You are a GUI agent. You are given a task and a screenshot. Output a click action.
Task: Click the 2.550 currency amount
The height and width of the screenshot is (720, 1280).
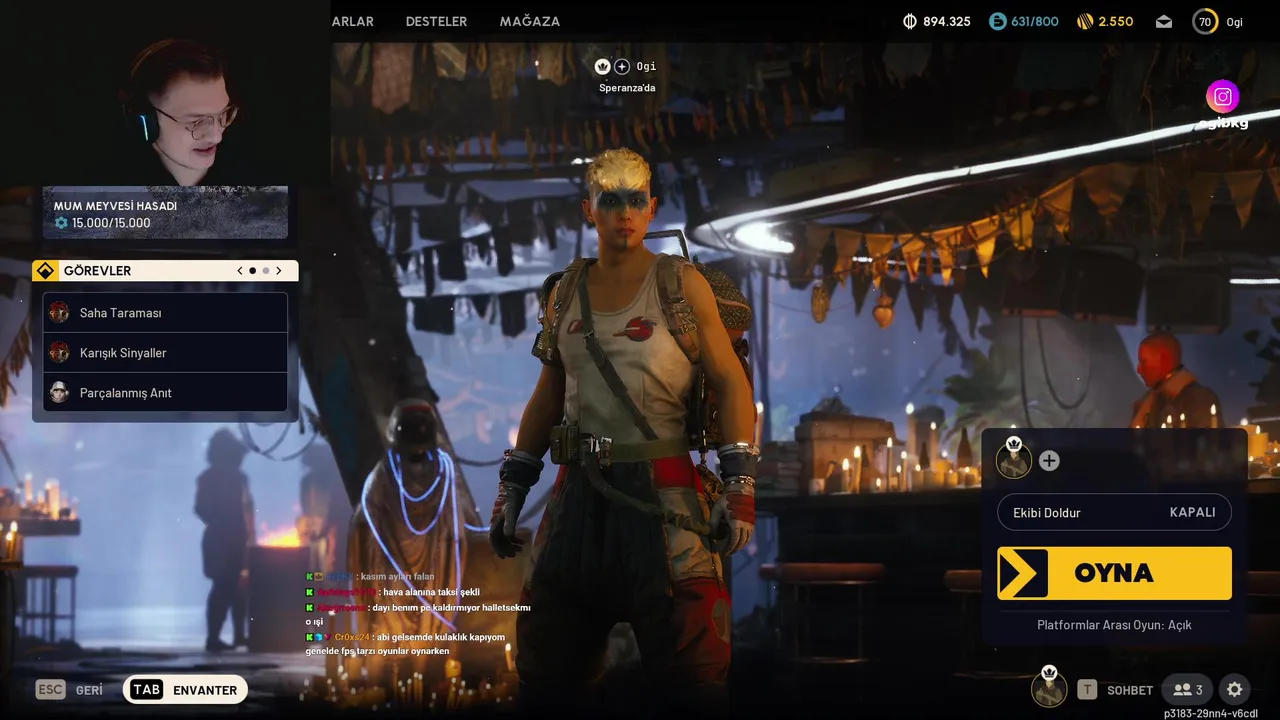(x=1116, y=21)
